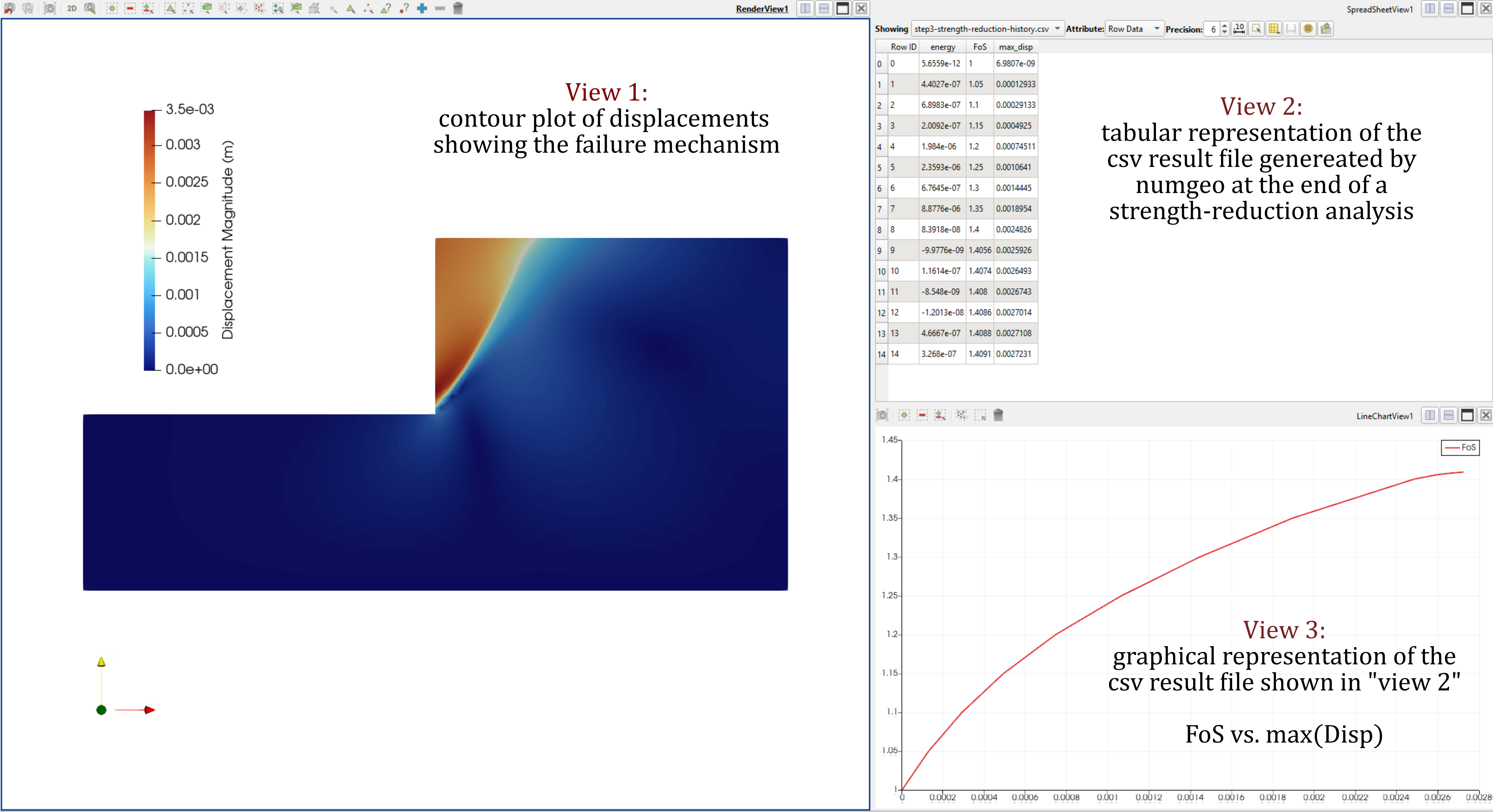This screenshot has width=1493, height=812.
Task: Click the 2D interaction mode button
Action: point(72,8)
